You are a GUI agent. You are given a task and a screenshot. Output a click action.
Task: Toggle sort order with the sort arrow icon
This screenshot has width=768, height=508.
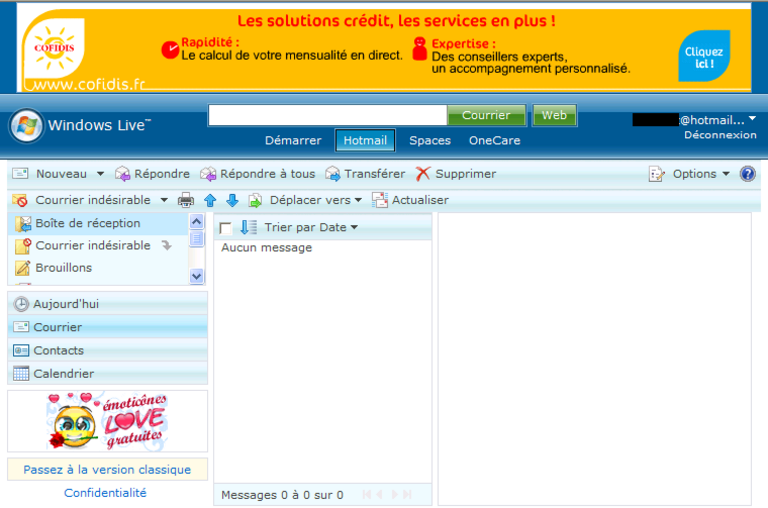click(248, 227)
